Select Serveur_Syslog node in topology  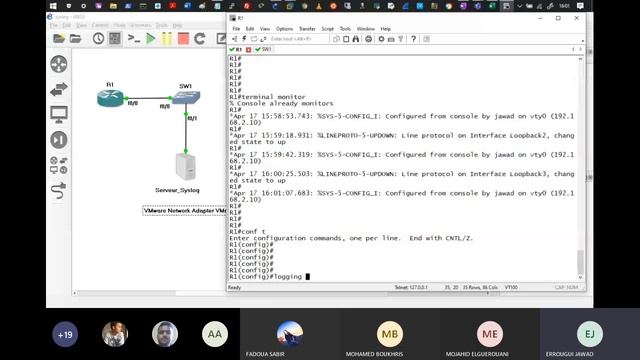[186, 166]
